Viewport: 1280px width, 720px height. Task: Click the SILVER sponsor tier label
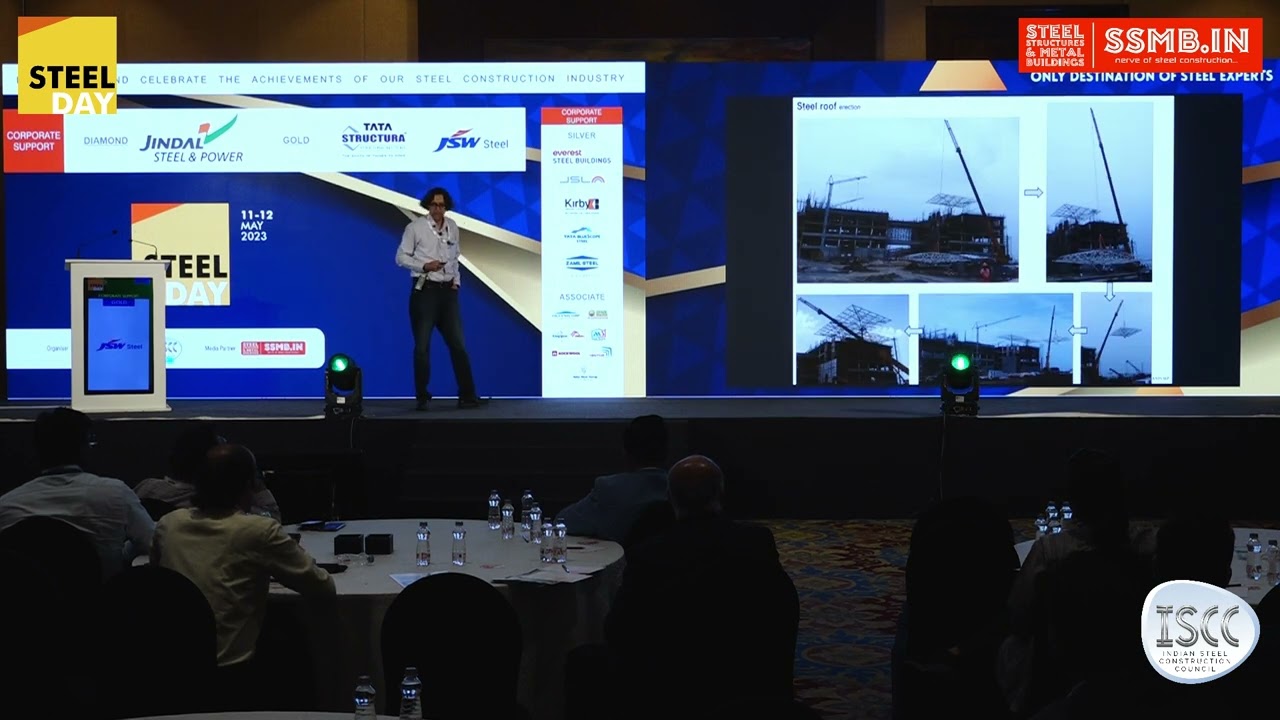(581, 135)
